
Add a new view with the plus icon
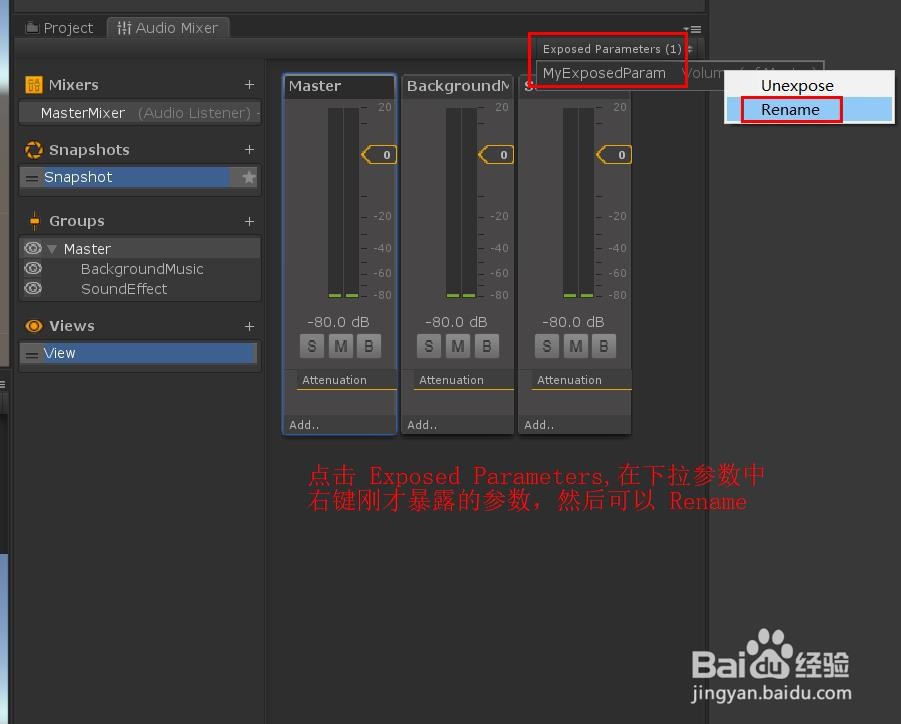click(x=249, y=326)
